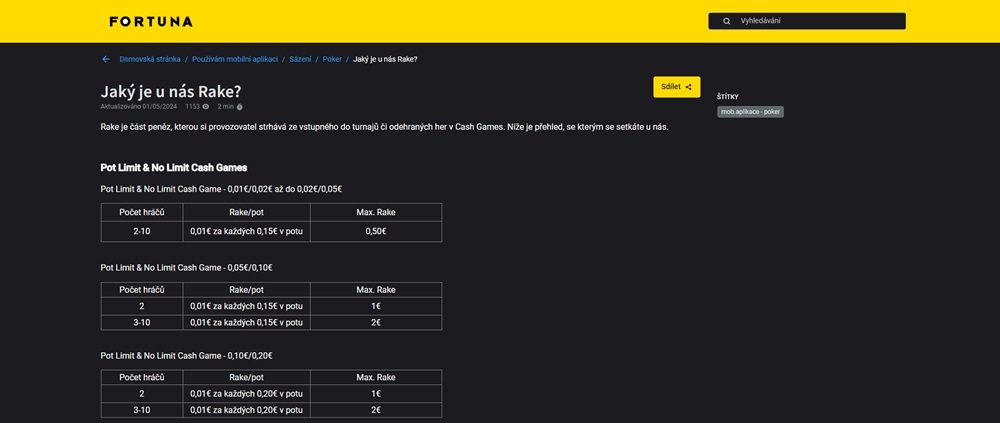This screenshot has height=423, width=1000.
Task: Click the article title Jaký je u nás Rake?
Action: pos(171,90)
